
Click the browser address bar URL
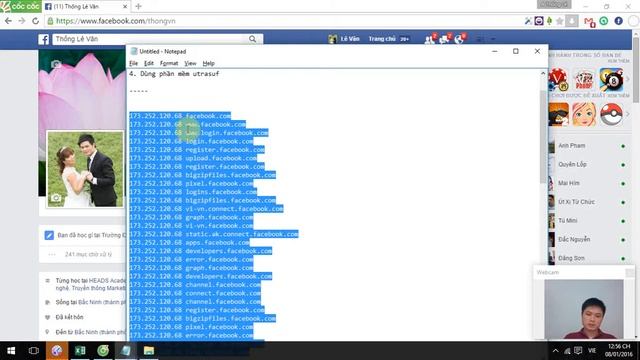116,21
